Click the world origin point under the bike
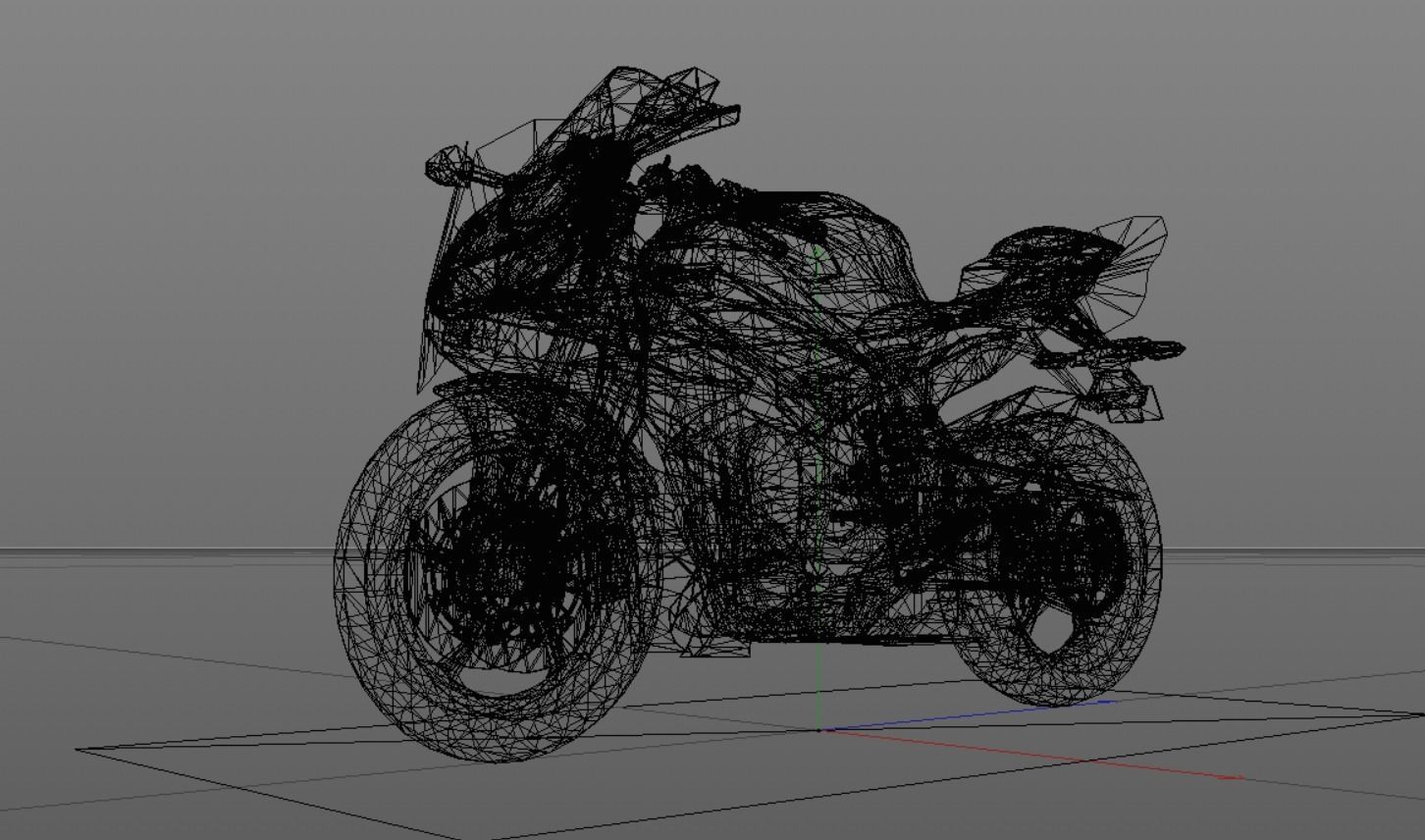The height and width of the screenshot is (840, 1425). (819, 730)
